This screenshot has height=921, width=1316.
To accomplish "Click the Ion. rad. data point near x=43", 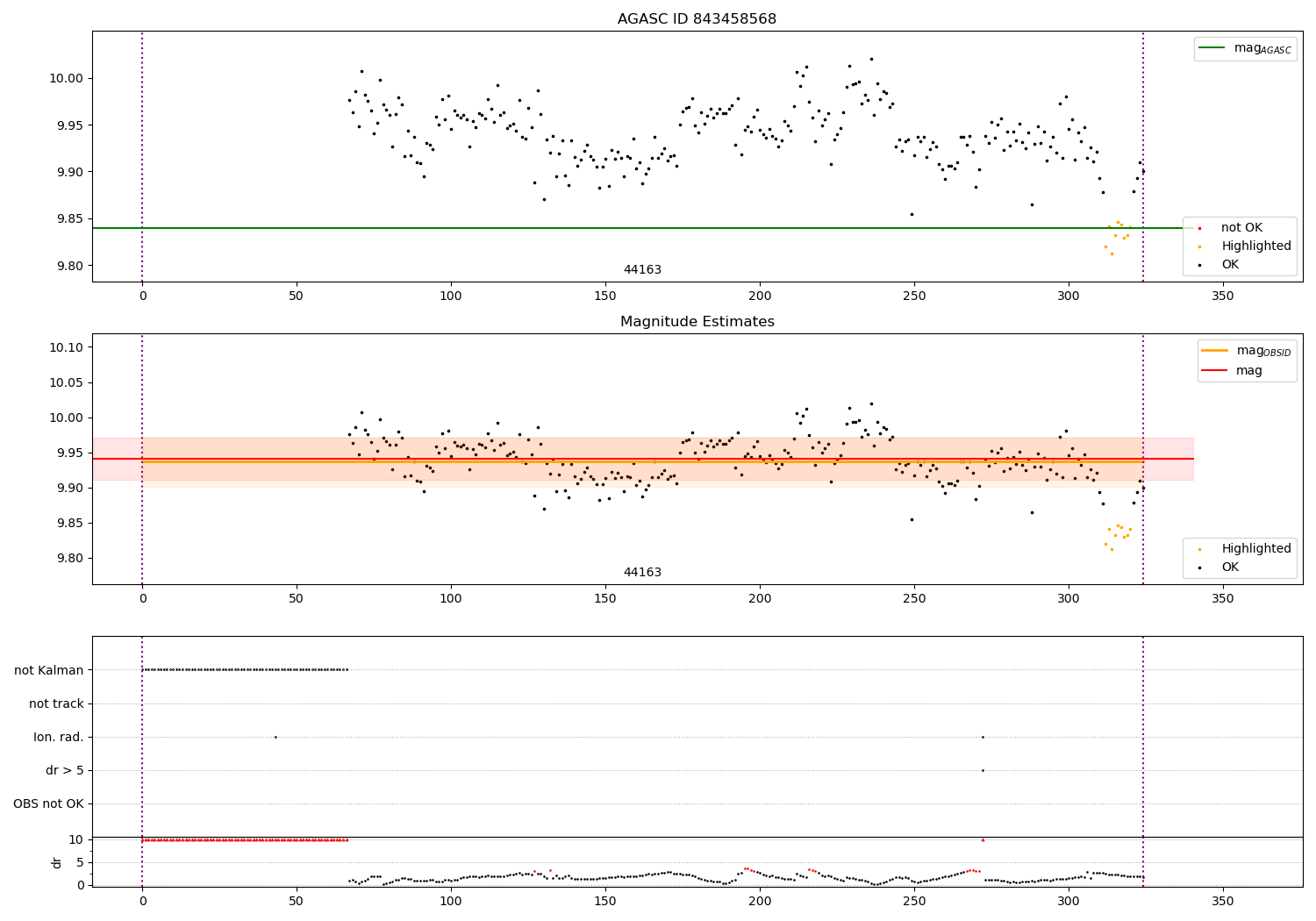I will [x=275, y=738].
